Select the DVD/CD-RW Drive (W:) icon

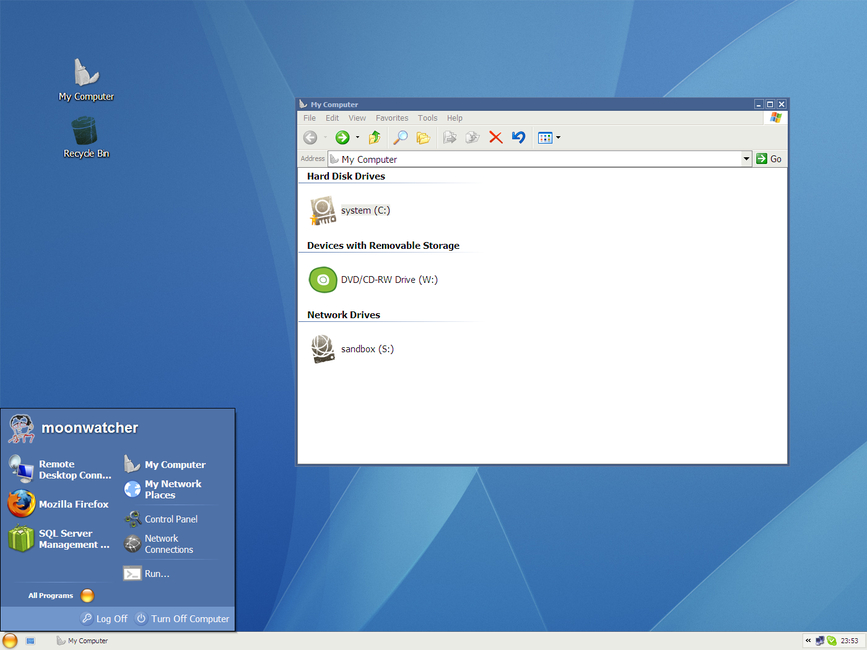click(323, 280)
